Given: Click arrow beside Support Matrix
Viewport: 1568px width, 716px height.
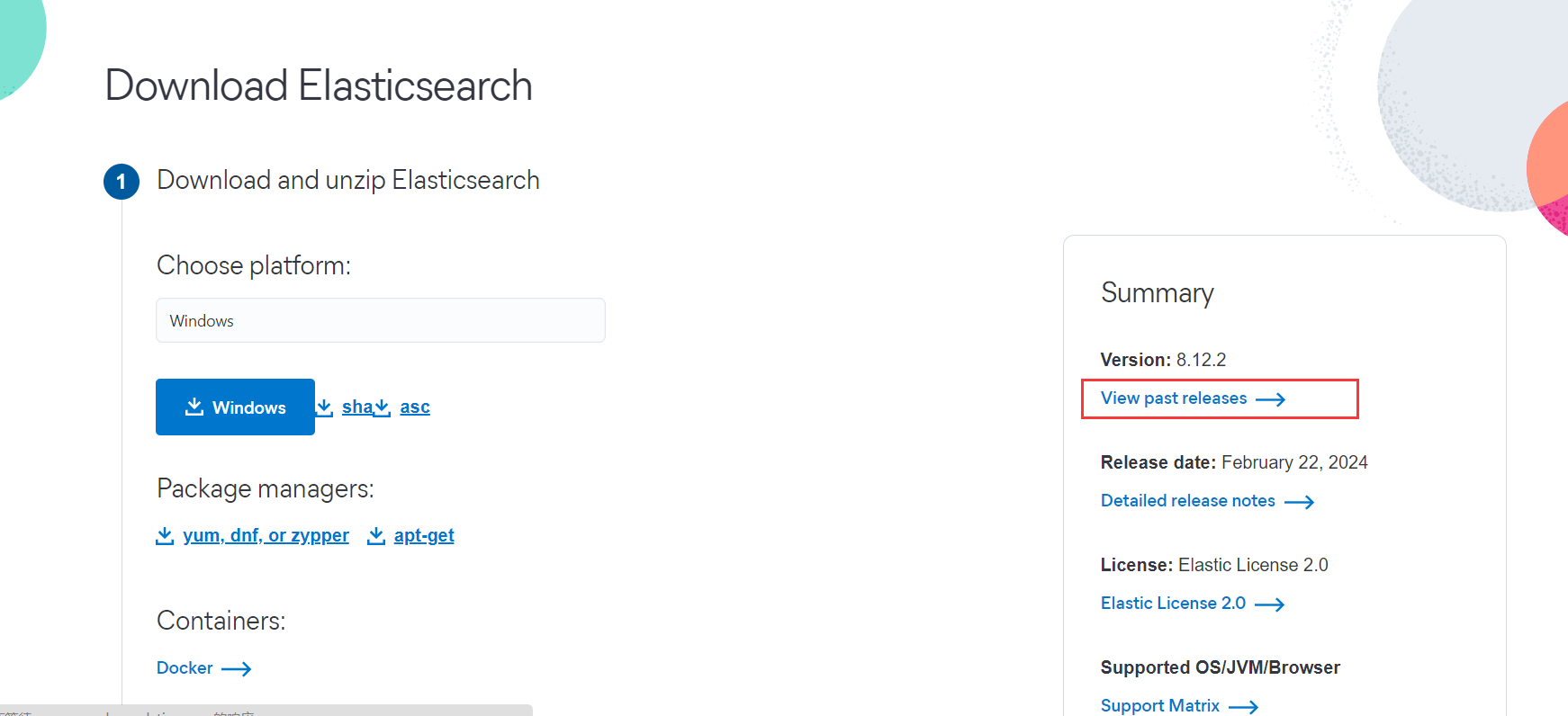Looking at the screenshot, I should tap(1244, 707).
